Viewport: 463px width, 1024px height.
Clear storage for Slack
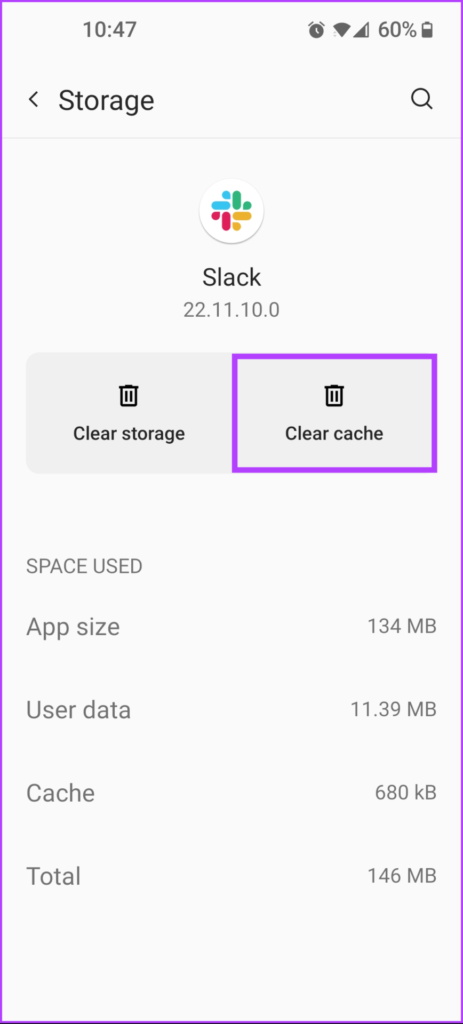129,413
